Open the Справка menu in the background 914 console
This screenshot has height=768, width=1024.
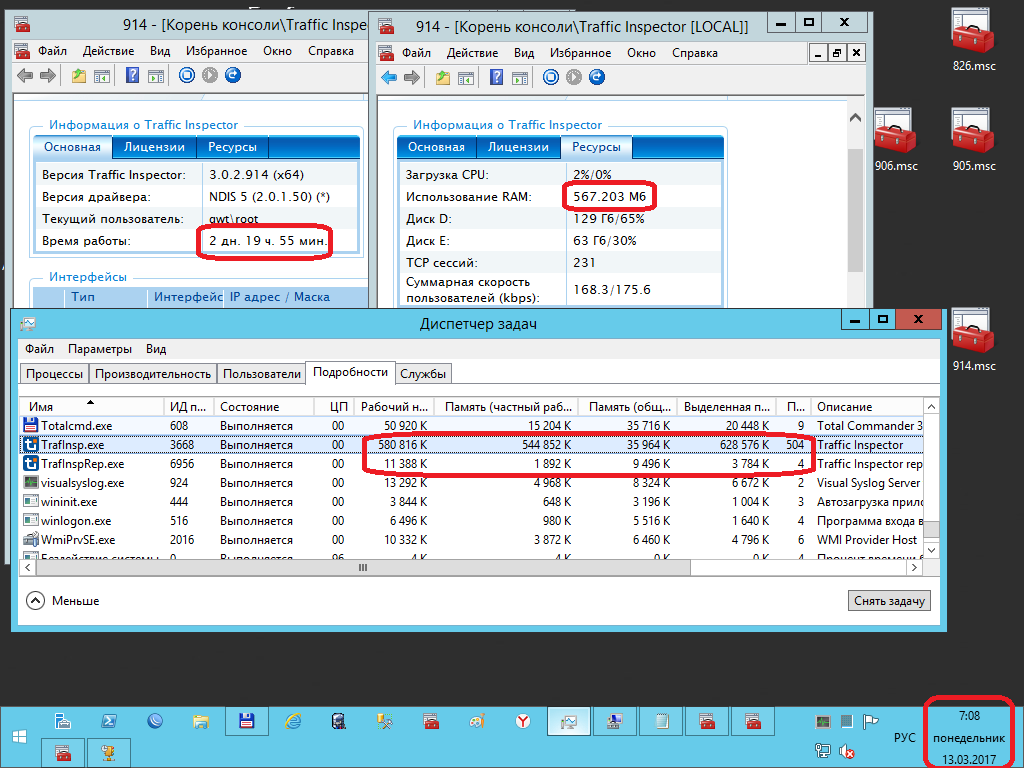[330, 51]
